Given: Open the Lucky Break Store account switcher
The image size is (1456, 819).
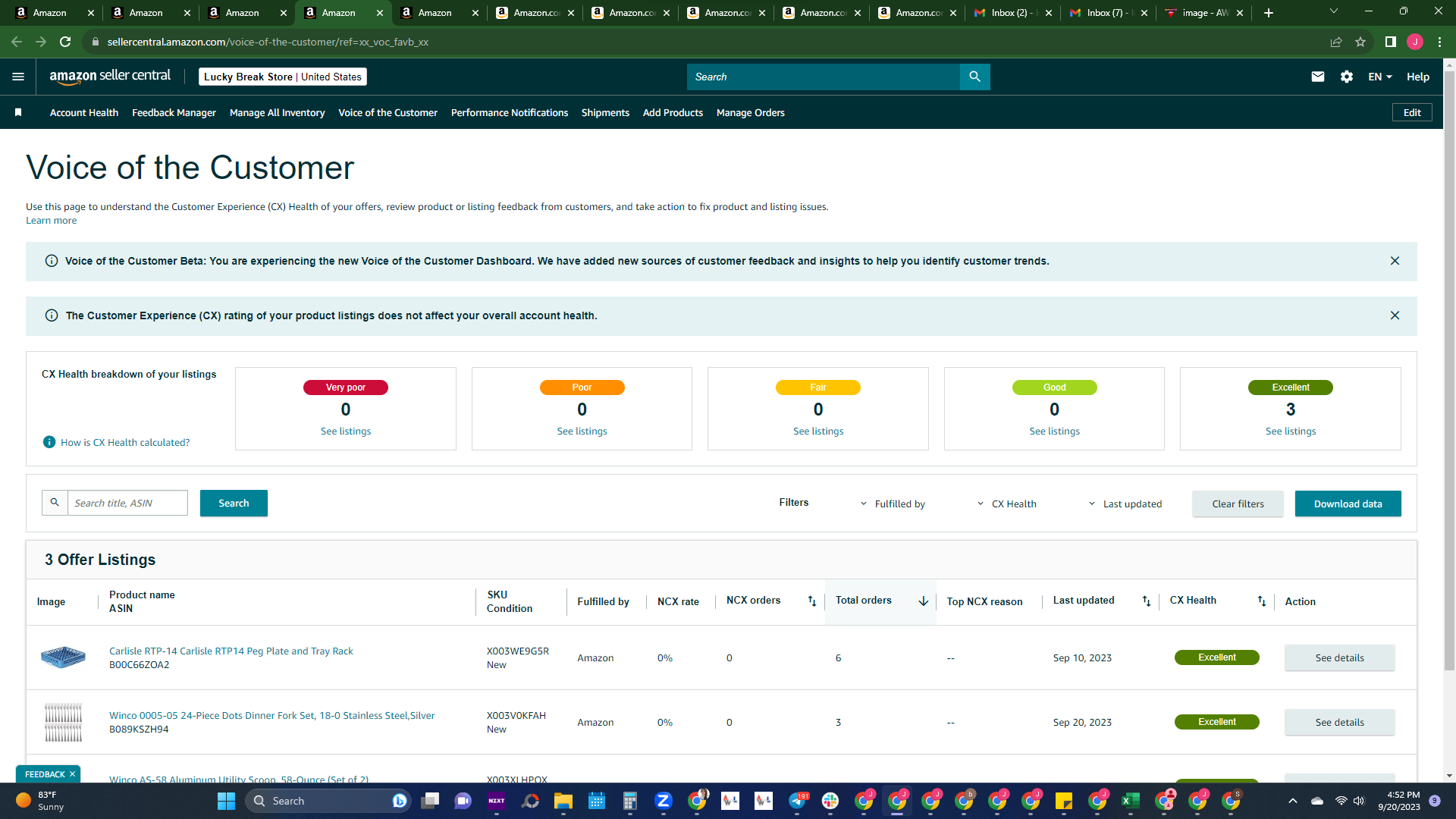Looking at the screenshot, I should pos(283,77).
